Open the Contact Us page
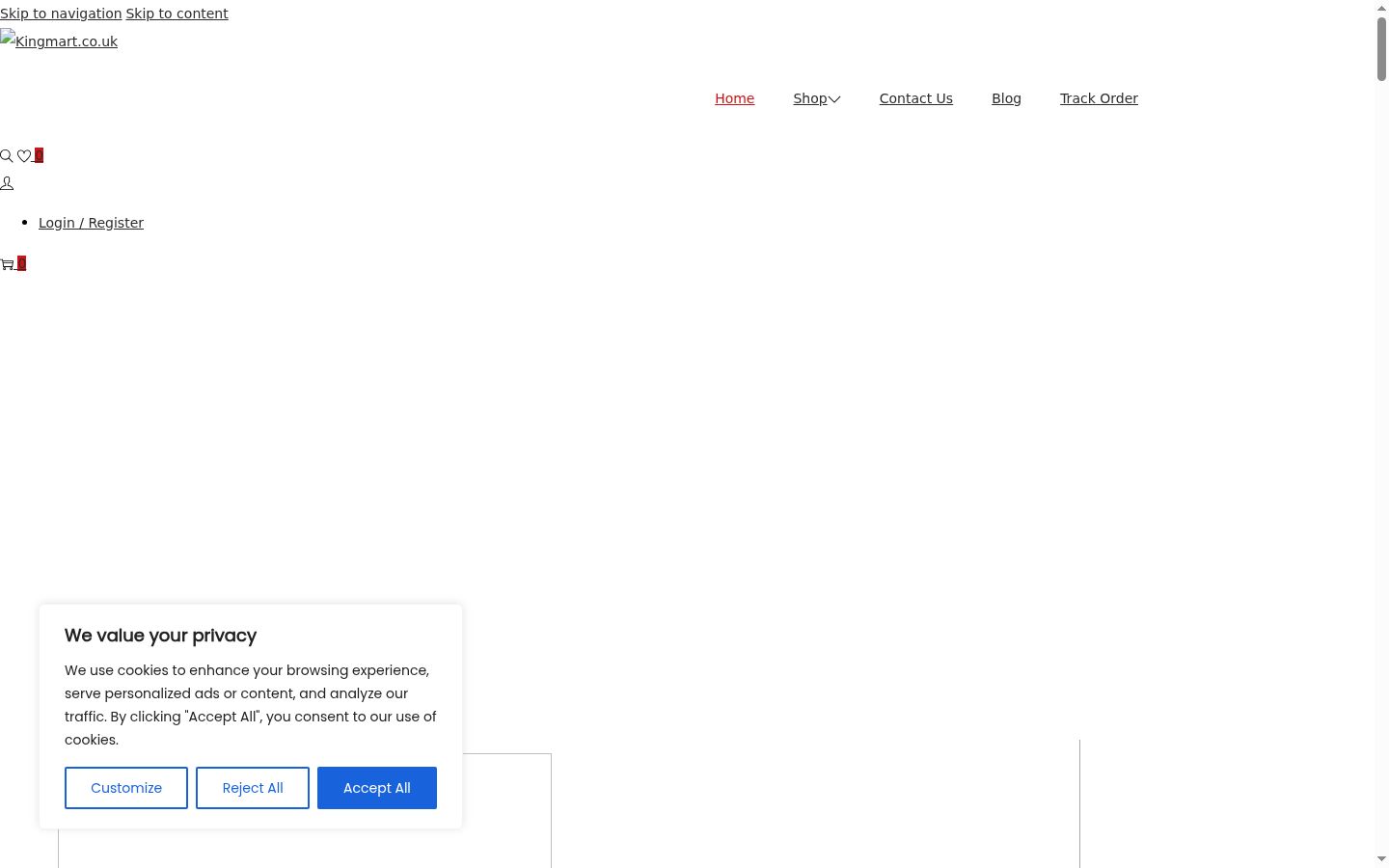Screen dimensions: 1389x868 pyautogui.click(x=915, y=98)
